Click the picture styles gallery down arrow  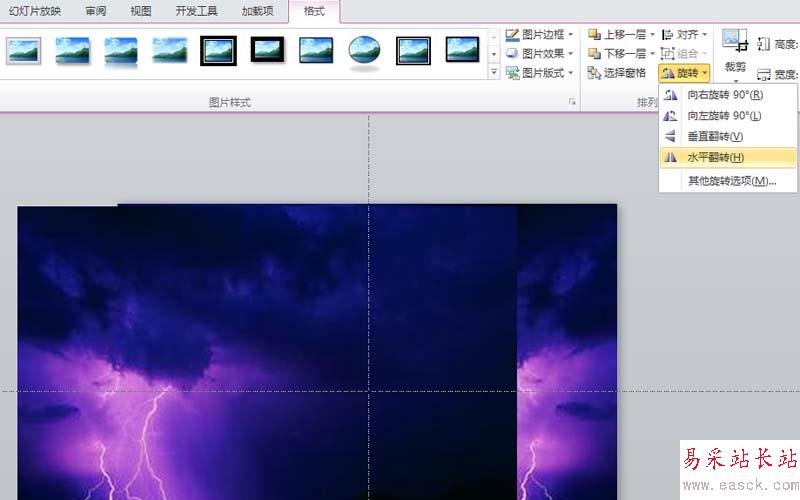pyautogui.click(x=493, y=54)
